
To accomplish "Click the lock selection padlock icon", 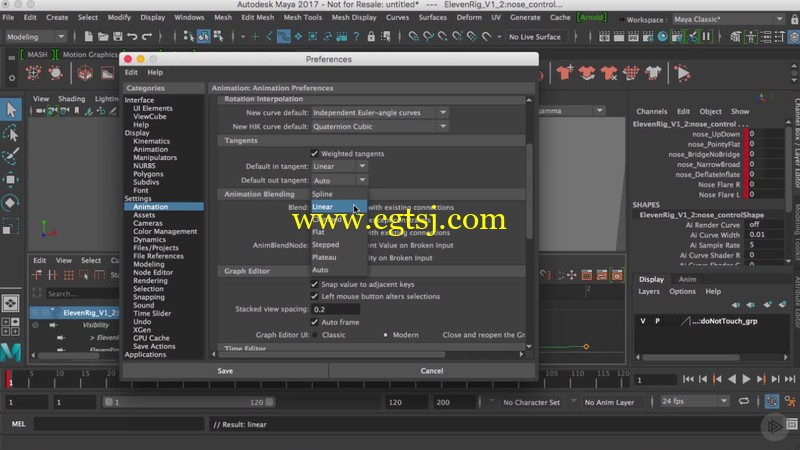I will 371,37.
